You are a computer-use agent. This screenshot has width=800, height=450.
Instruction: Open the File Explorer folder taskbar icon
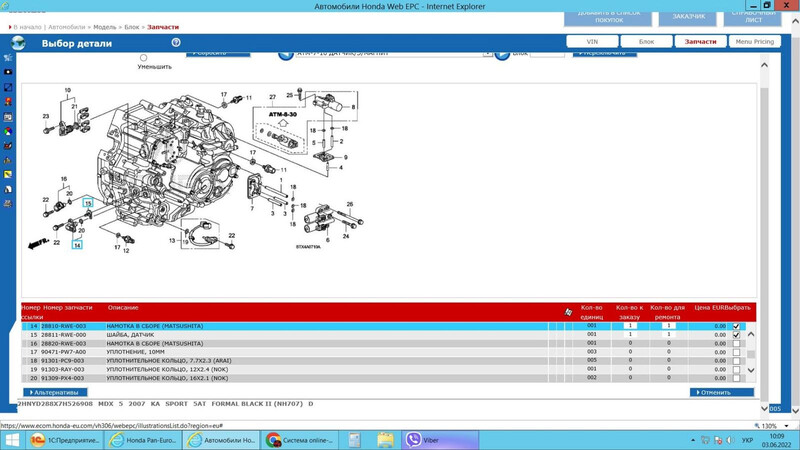(385, 440)
